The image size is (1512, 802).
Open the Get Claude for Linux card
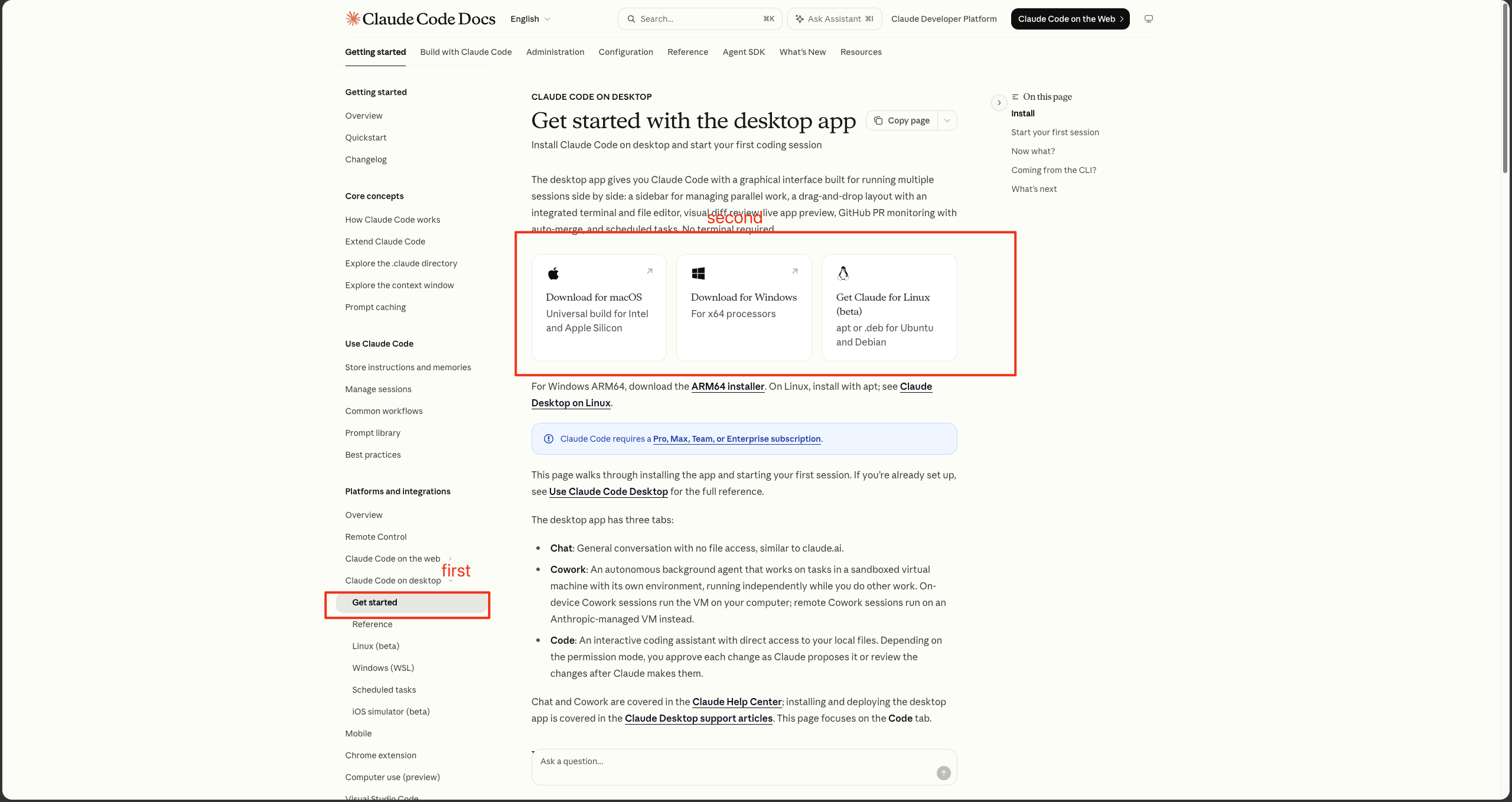[889, 308]
